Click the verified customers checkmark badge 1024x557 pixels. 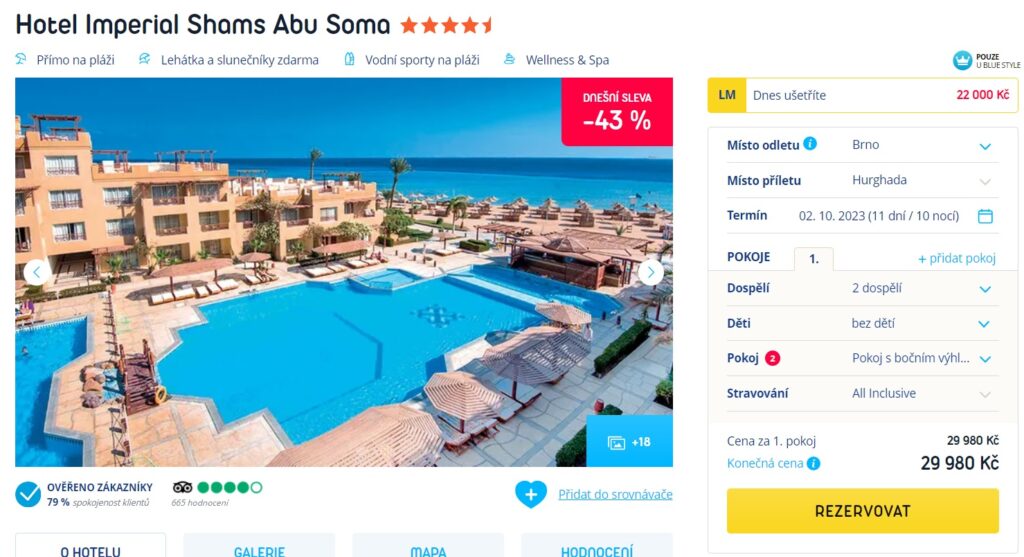28,494
